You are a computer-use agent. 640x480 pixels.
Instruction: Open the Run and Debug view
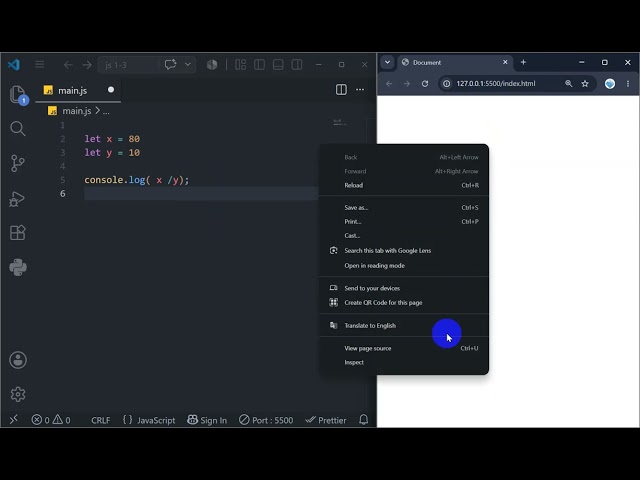pyautogui.click(x=18, y=199)
